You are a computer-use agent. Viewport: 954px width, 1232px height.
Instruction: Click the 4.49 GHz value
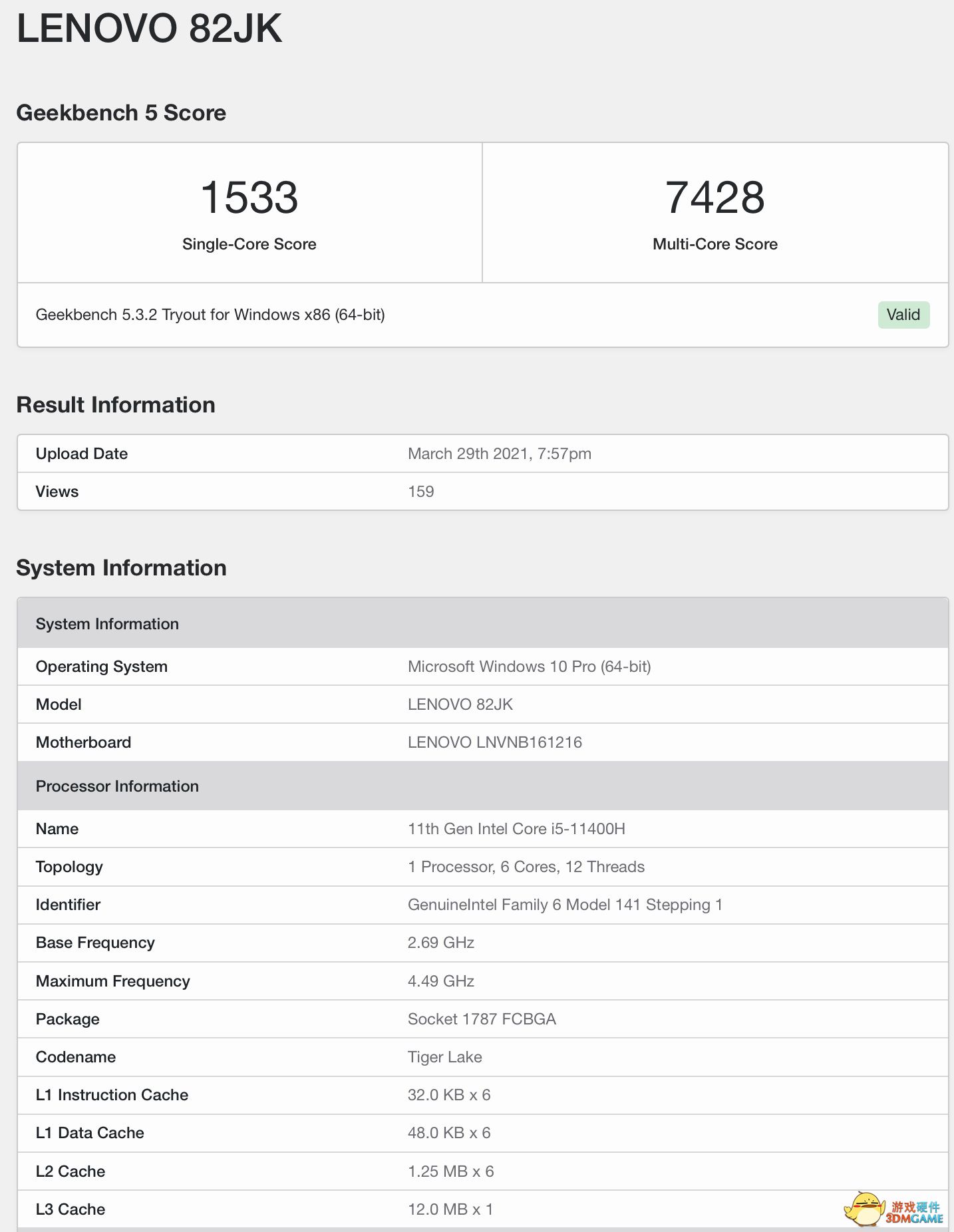441,981
